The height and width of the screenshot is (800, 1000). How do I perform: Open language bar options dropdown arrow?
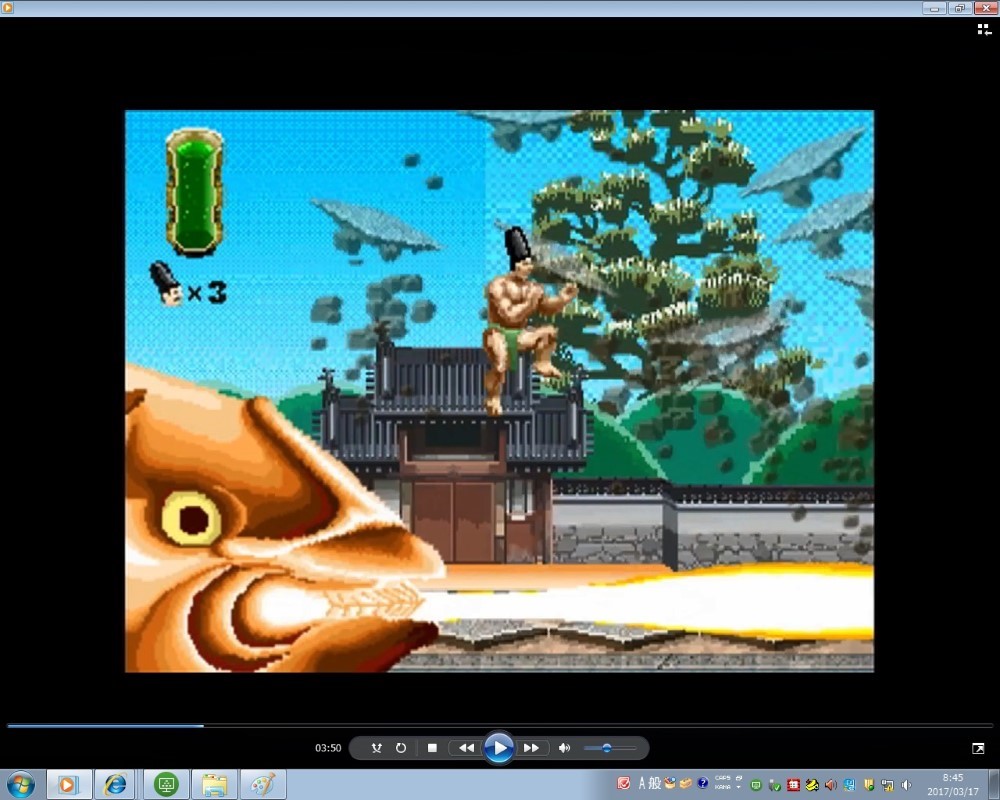[x=739, y=788]
